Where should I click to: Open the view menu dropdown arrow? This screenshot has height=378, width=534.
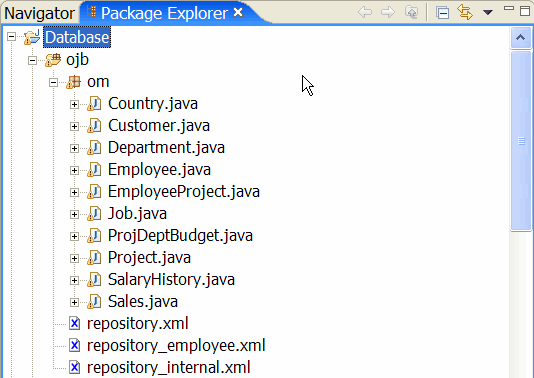pos(488,13)
